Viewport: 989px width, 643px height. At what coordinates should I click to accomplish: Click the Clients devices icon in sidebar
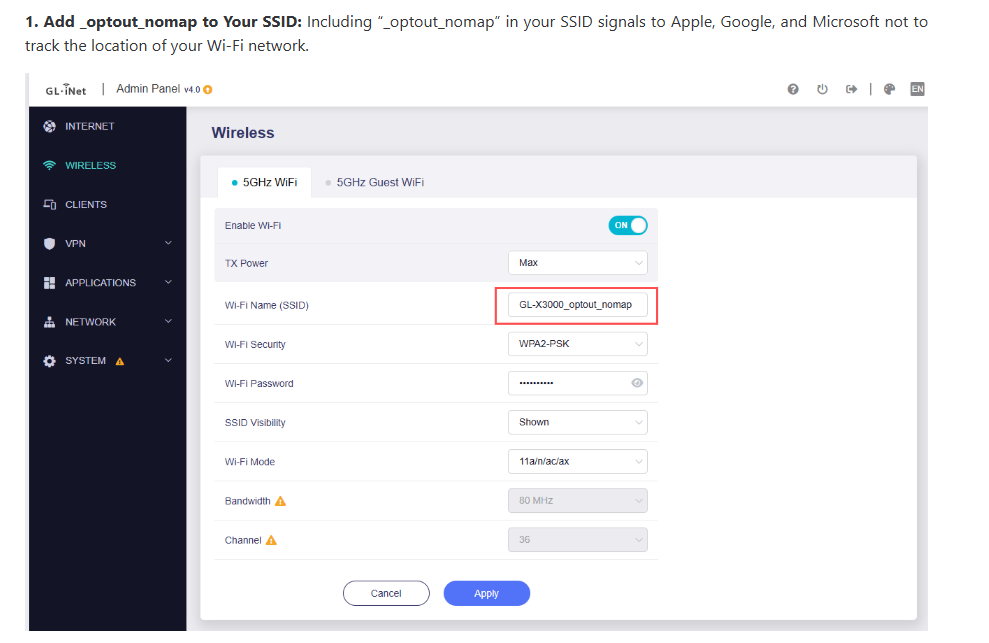tap(49, 205)
